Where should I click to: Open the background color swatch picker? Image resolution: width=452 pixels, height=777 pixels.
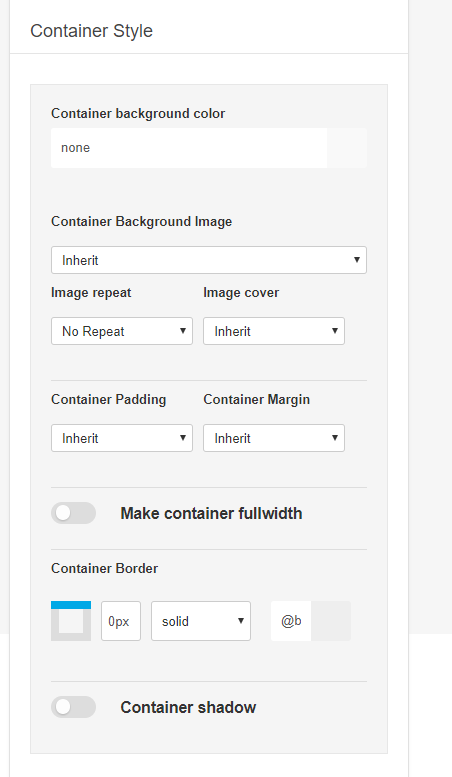(x=347, y=148)
